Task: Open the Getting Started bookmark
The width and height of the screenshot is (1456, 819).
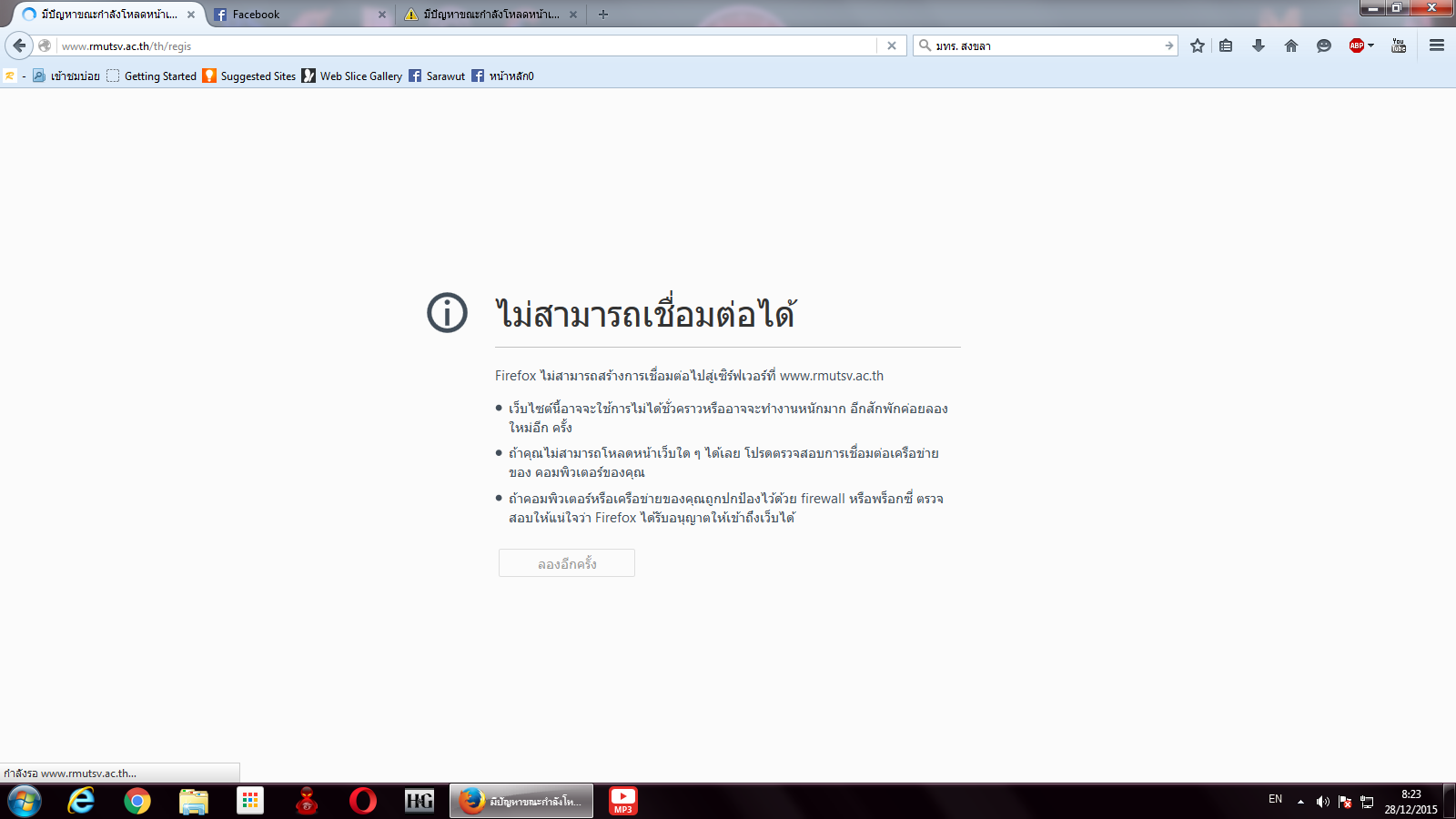Action: [x=151, y=76]
